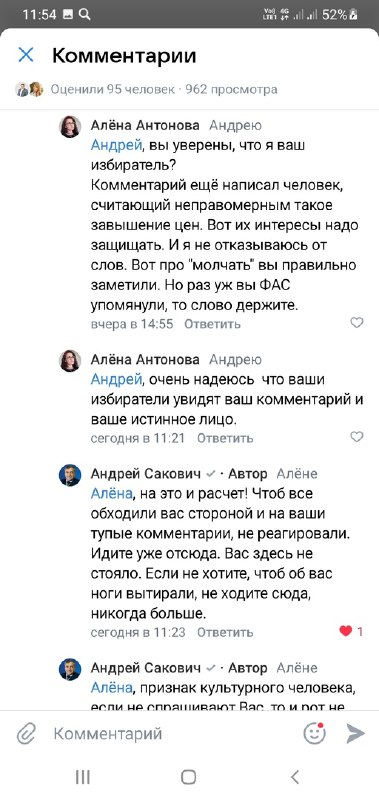The width and height of the screenshot is (379, 800).
Task: Tap Android recent apps button
Action: [83, 777]
